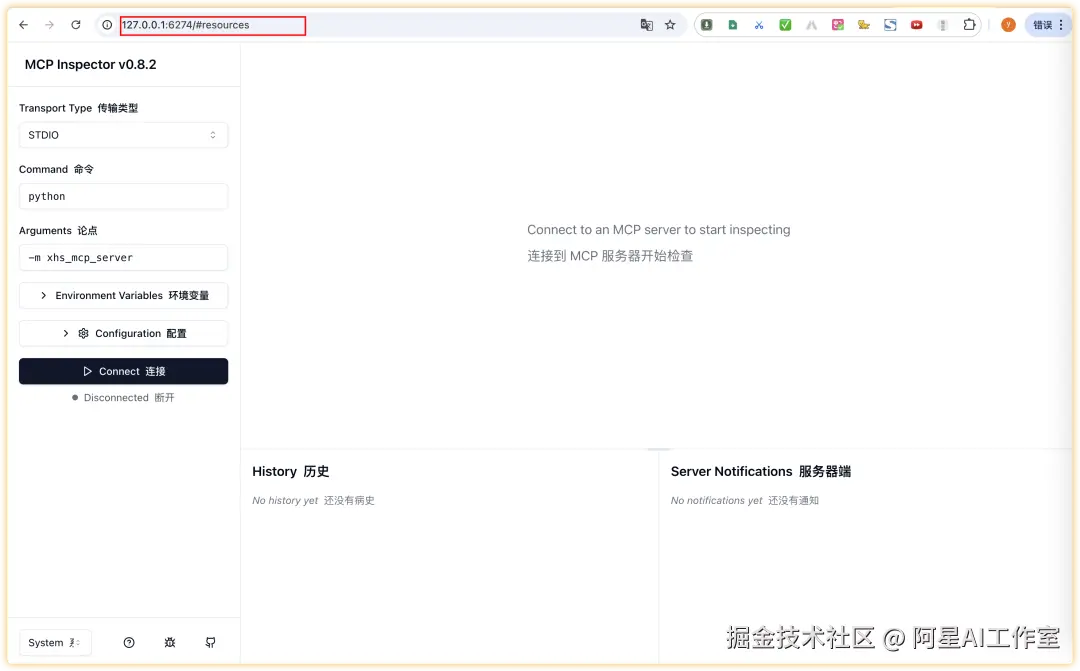Open the System theme dropdown

click(x=55, y=643)
